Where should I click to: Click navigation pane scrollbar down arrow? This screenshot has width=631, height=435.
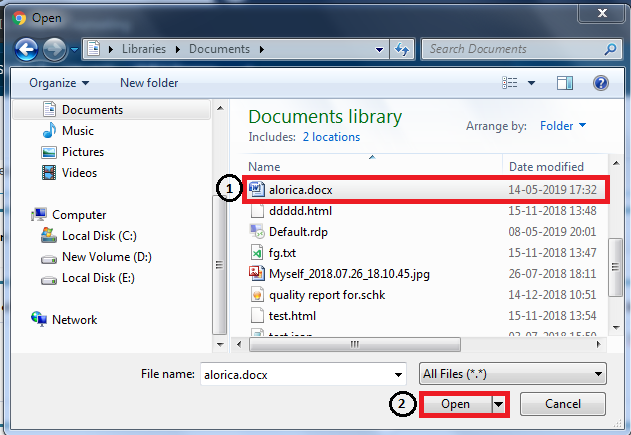(x=220, y=344)
